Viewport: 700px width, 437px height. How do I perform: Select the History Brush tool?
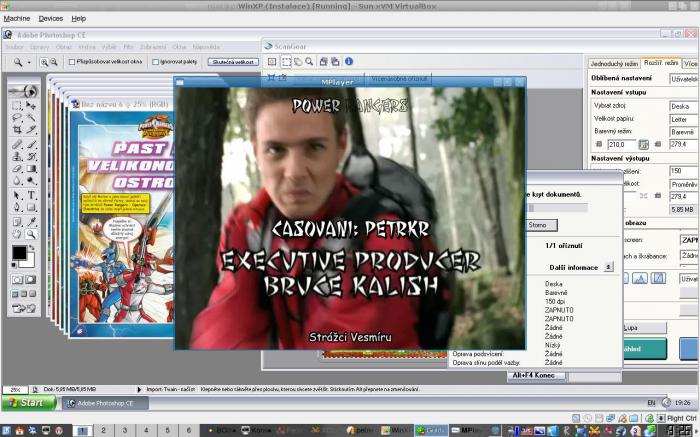[31, 156]
